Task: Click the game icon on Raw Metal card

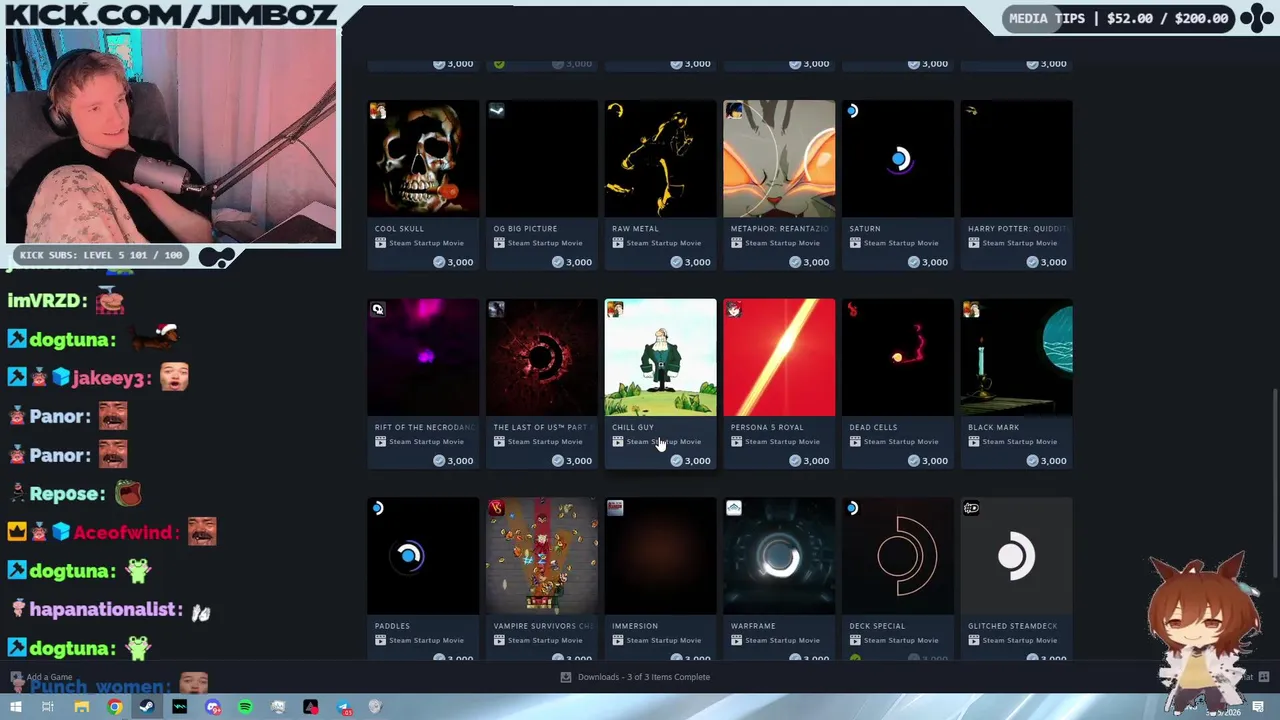Action: click(x=615, y=111)
